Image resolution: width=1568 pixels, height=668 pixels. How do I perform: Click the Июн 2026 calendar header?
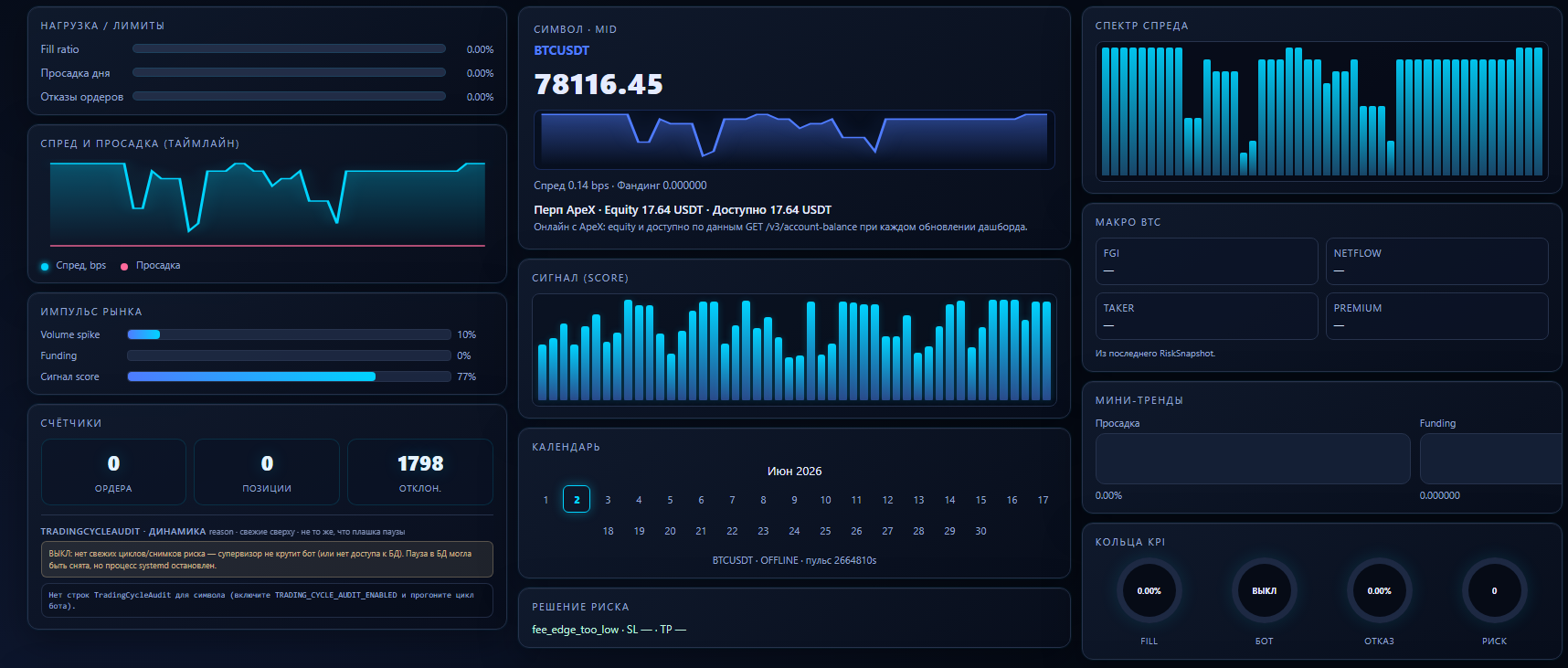[794, 472]
